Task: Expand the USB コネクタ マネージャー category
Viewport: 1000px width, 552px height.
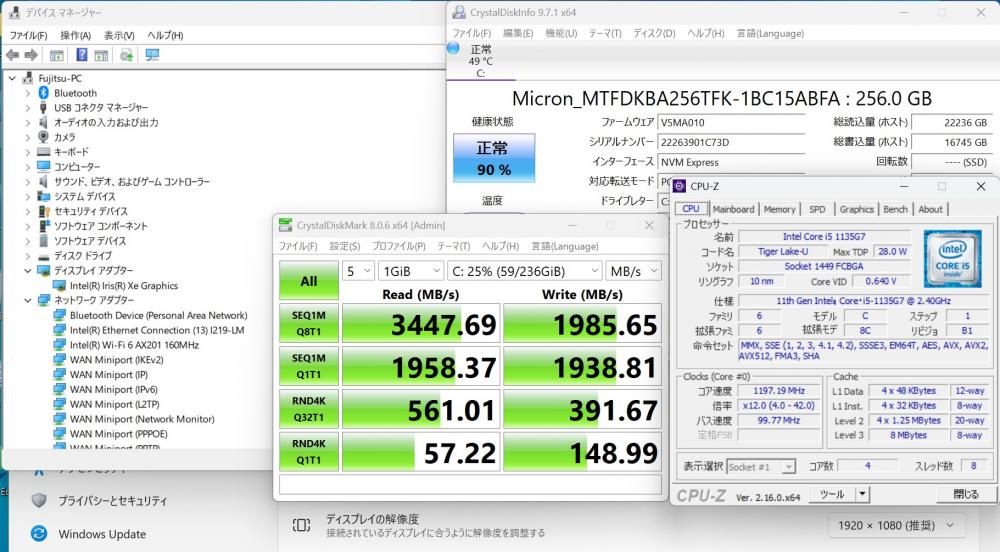Action: tap(27, 108)
